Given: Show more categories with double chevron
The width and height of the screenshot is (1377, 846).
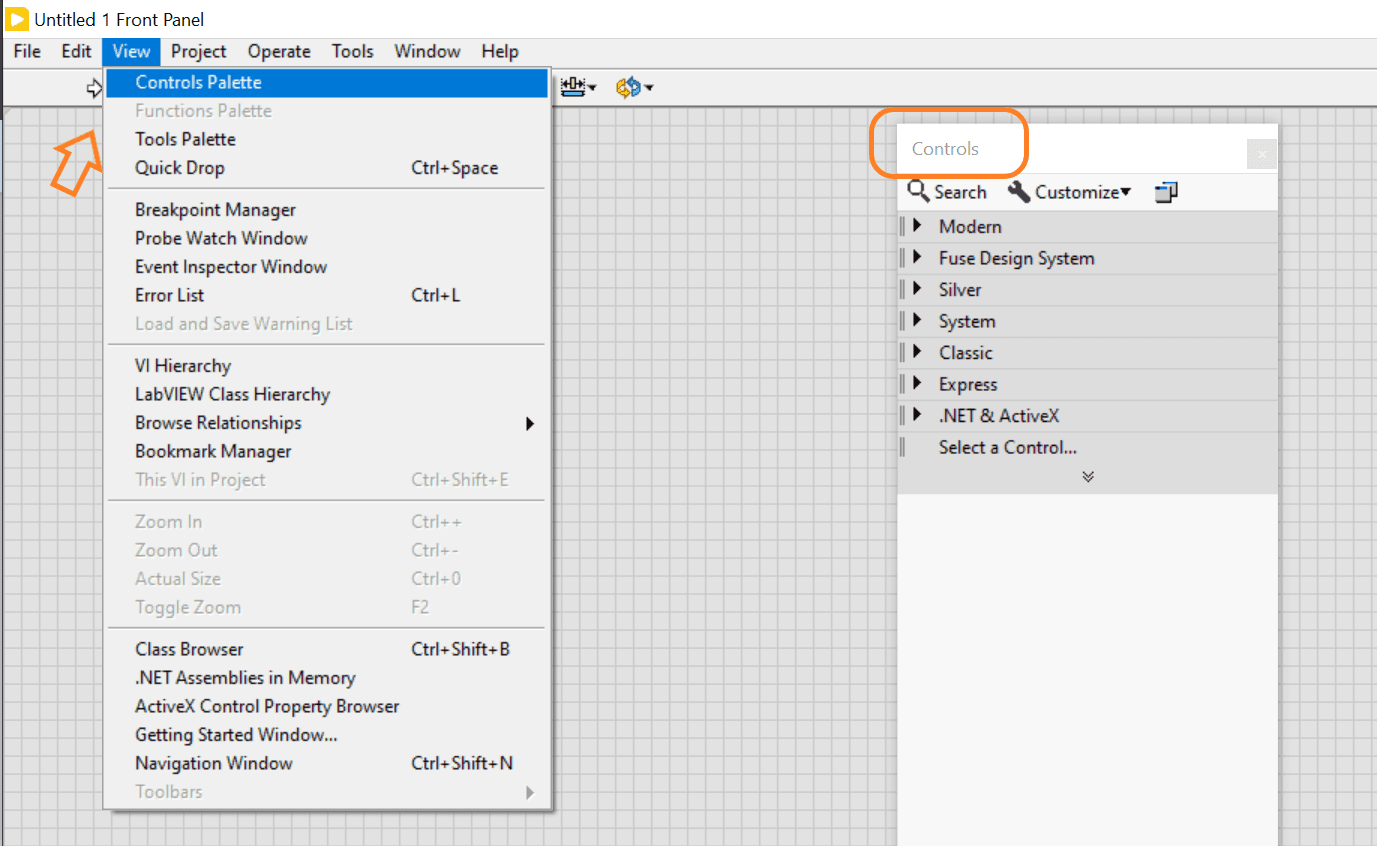Looking at the screenshot, I should coord(1087,477).
